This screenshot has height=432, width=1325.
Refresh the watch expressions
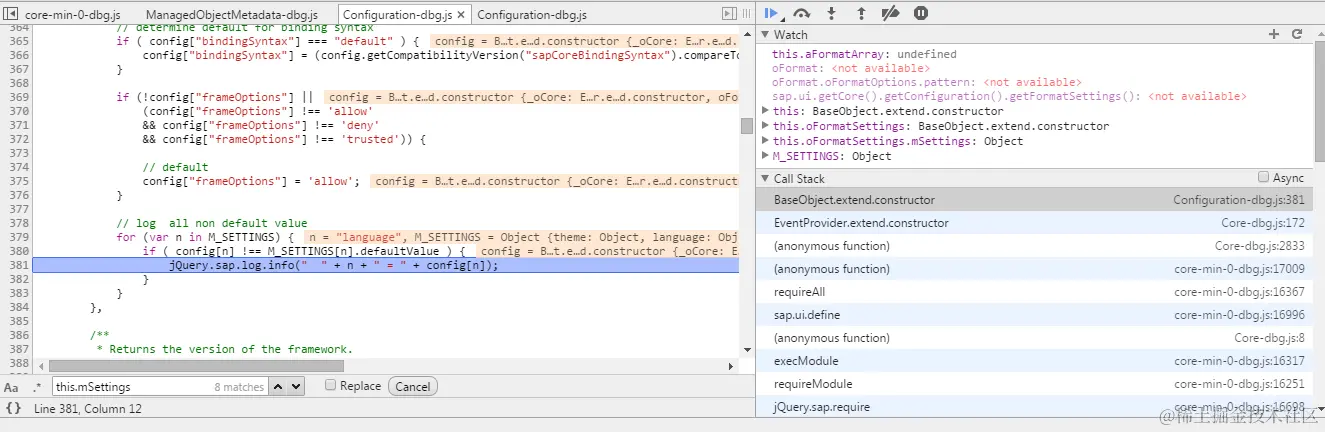tap(1297, 35)
